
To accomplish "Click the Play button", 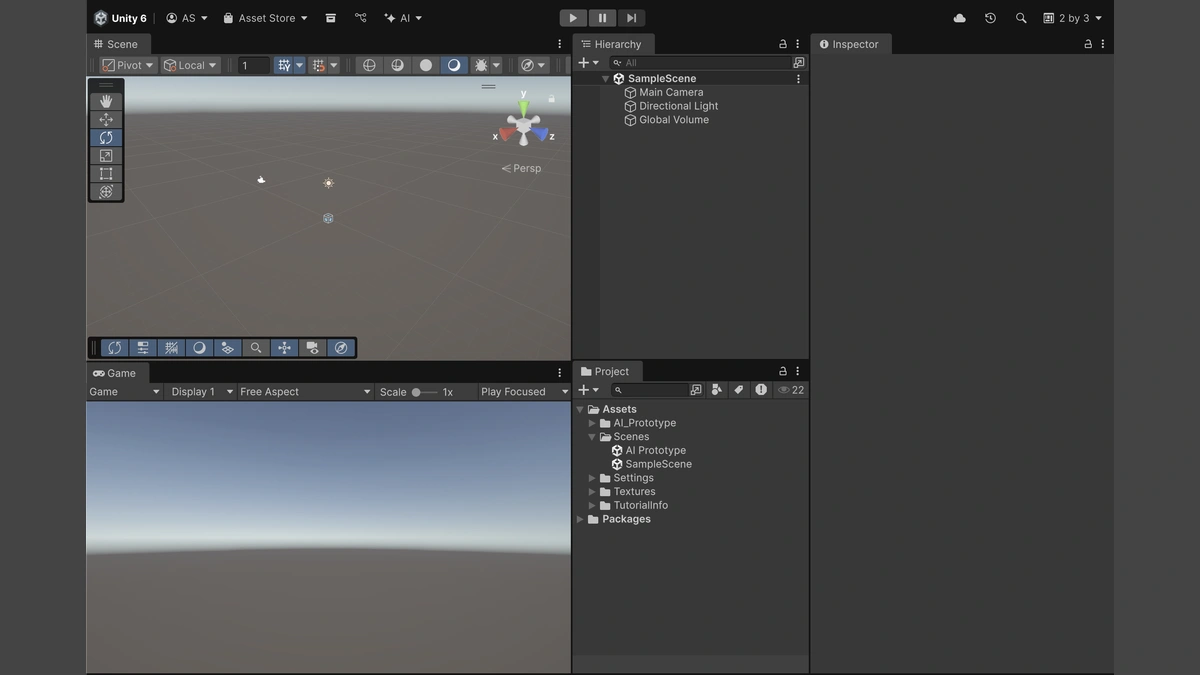I will coord(573,18).
